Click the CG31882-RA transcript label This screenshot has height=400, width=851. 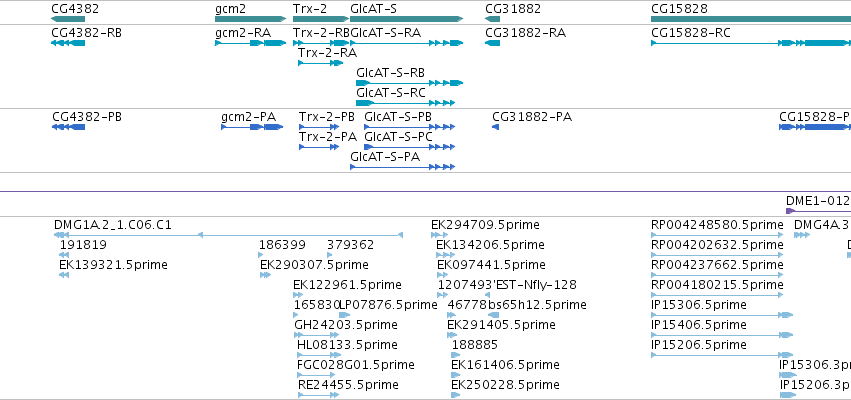pos(525,33)
